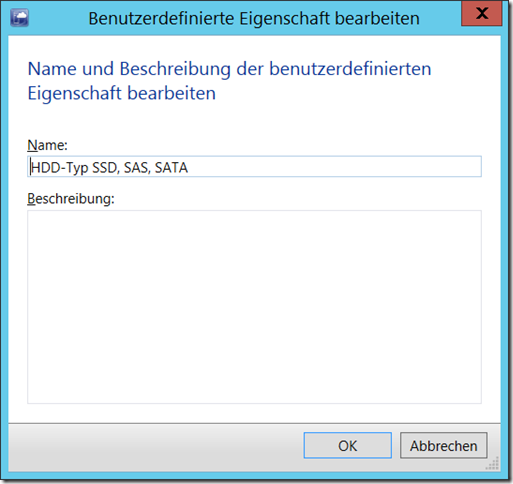Place cursor on "SSD," in Name field

[105, 168]
